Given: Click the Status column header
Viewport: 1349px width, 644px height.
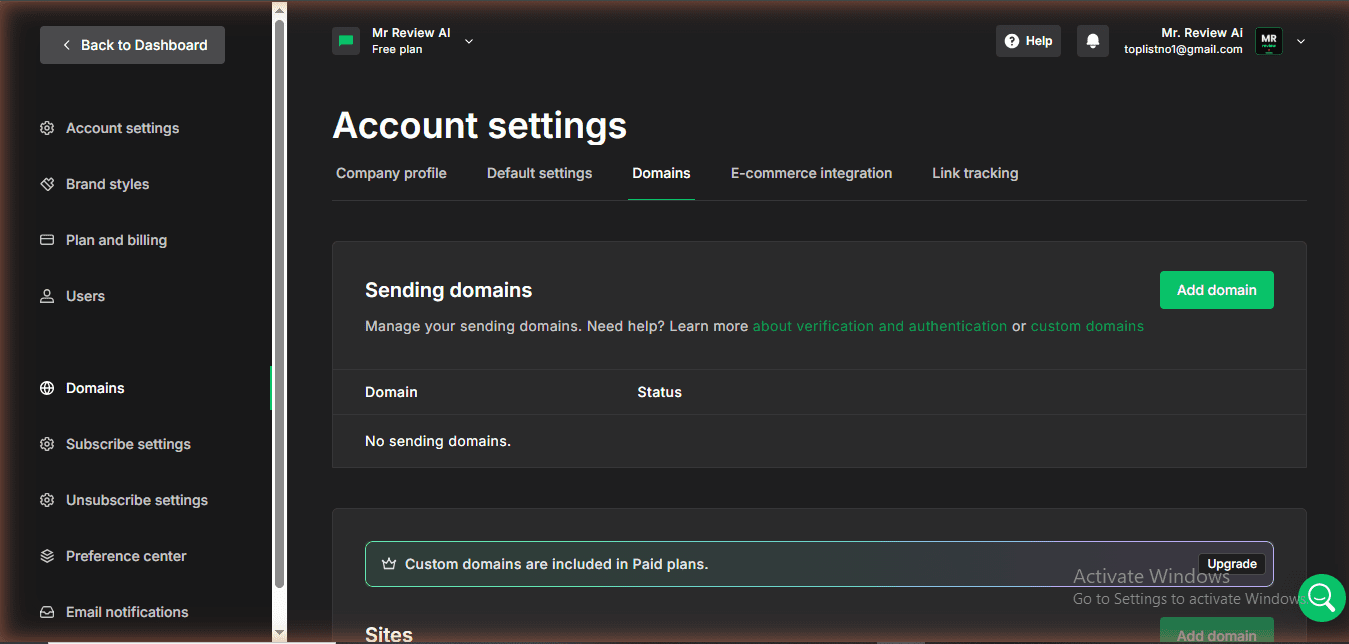Looking at the screenshot, I should pos(659,392).
